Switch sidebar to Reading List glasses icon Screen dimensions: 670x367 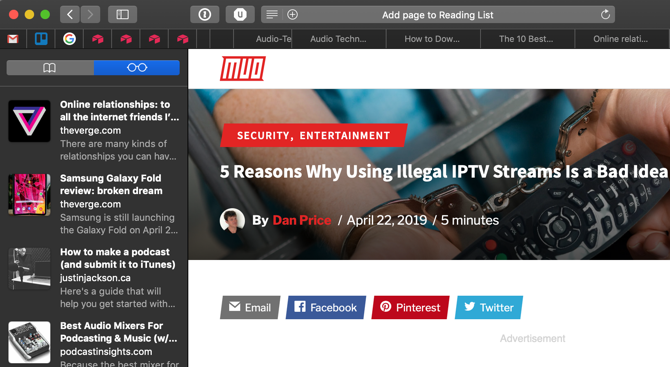(x=137, y=68)
